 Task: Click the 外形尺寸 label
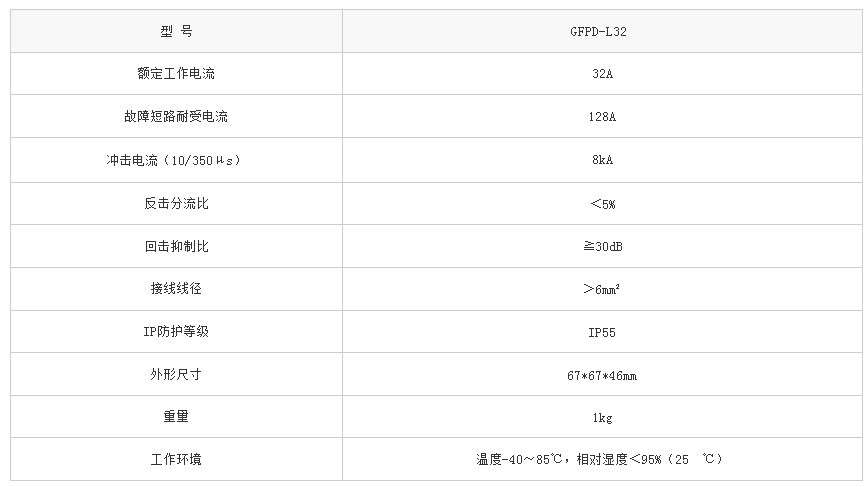[x=176, y=375]
